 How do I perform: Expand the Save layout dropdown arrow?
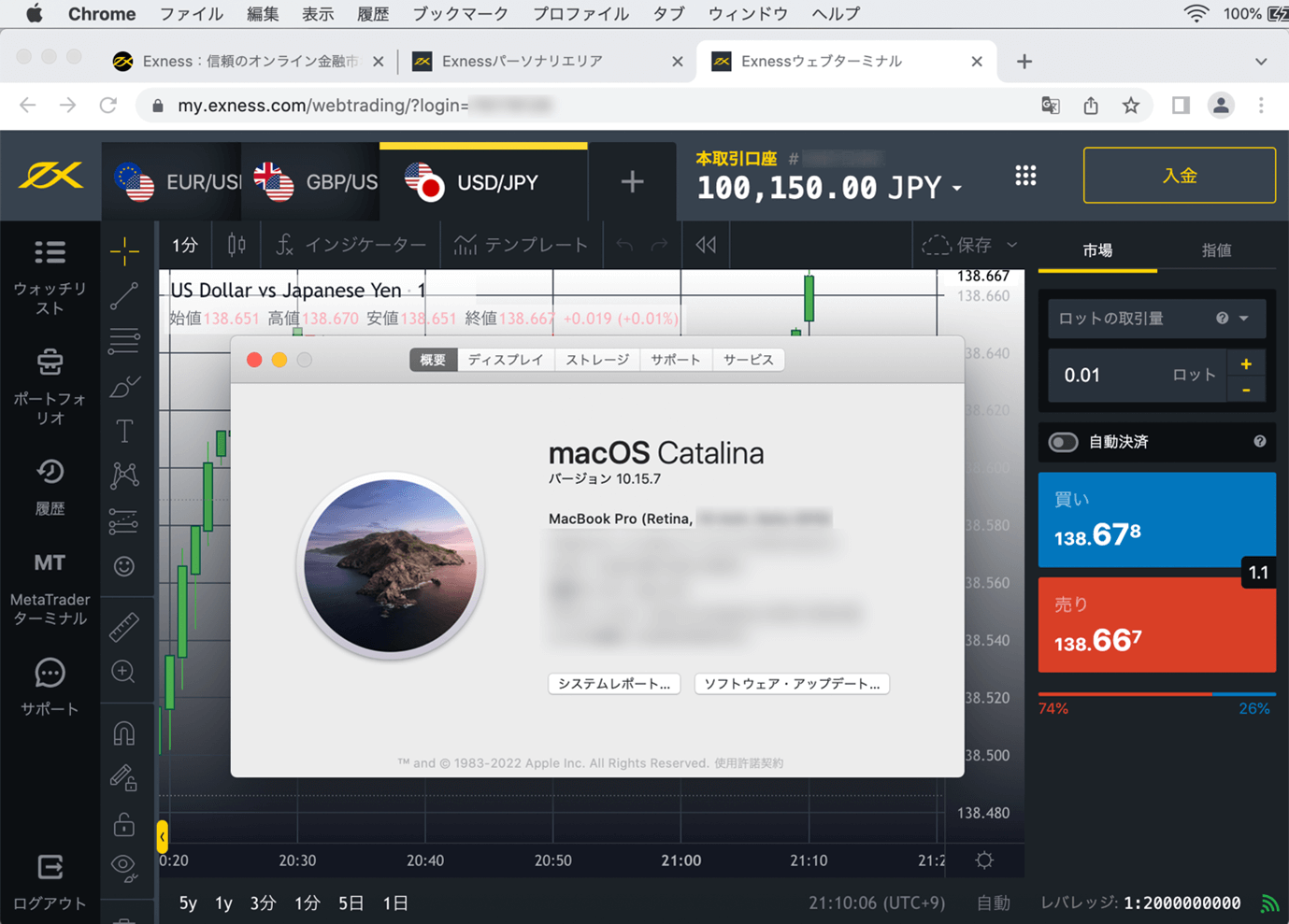point(1012,245)
